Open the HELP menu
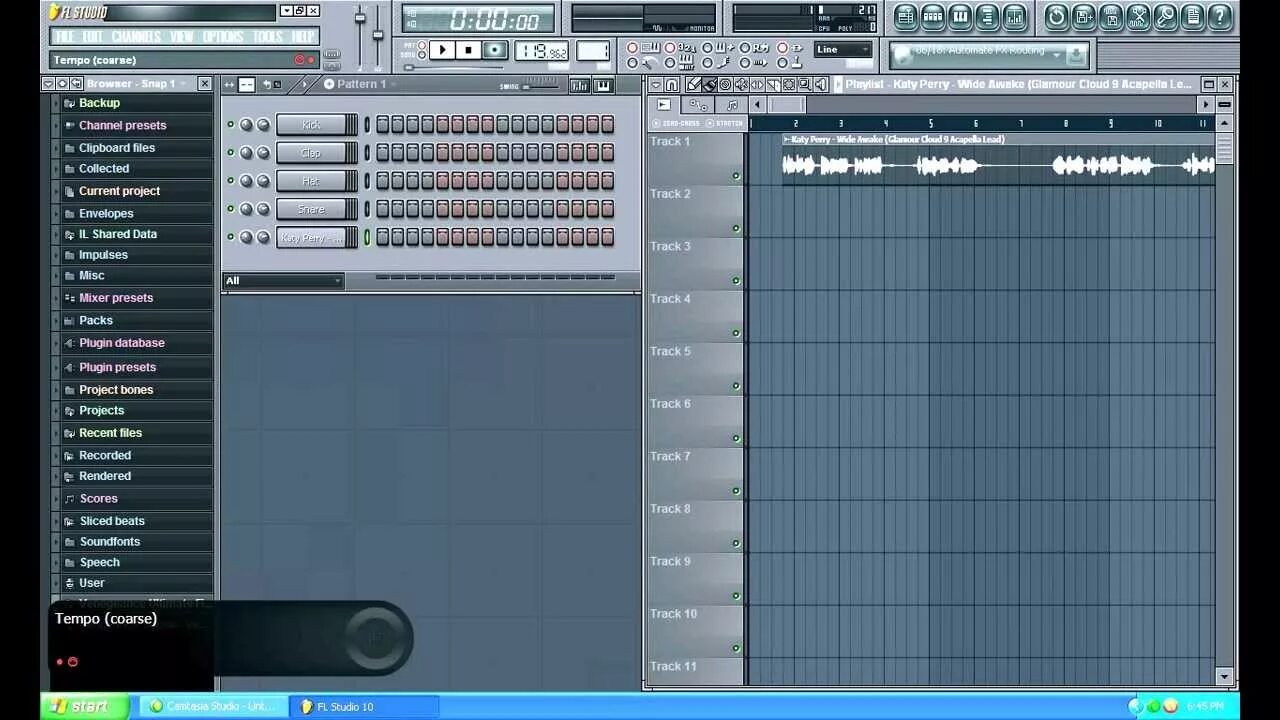This screenshot has width=1280, height=720. (303, 37)
